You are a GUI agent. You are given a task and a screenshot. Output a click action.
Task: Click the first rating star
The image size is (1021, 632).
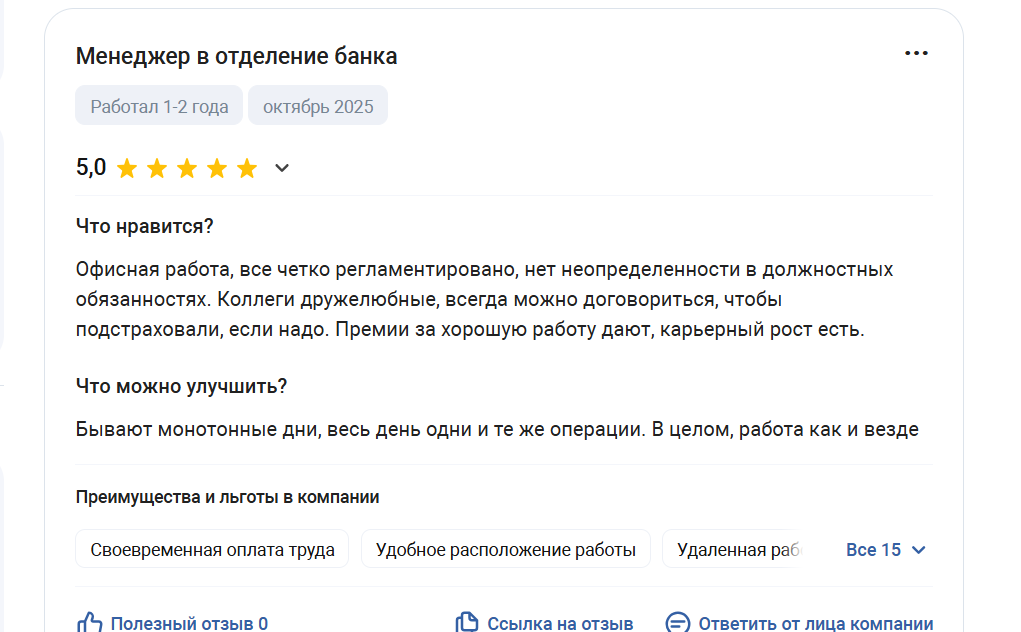click(126, 168)
